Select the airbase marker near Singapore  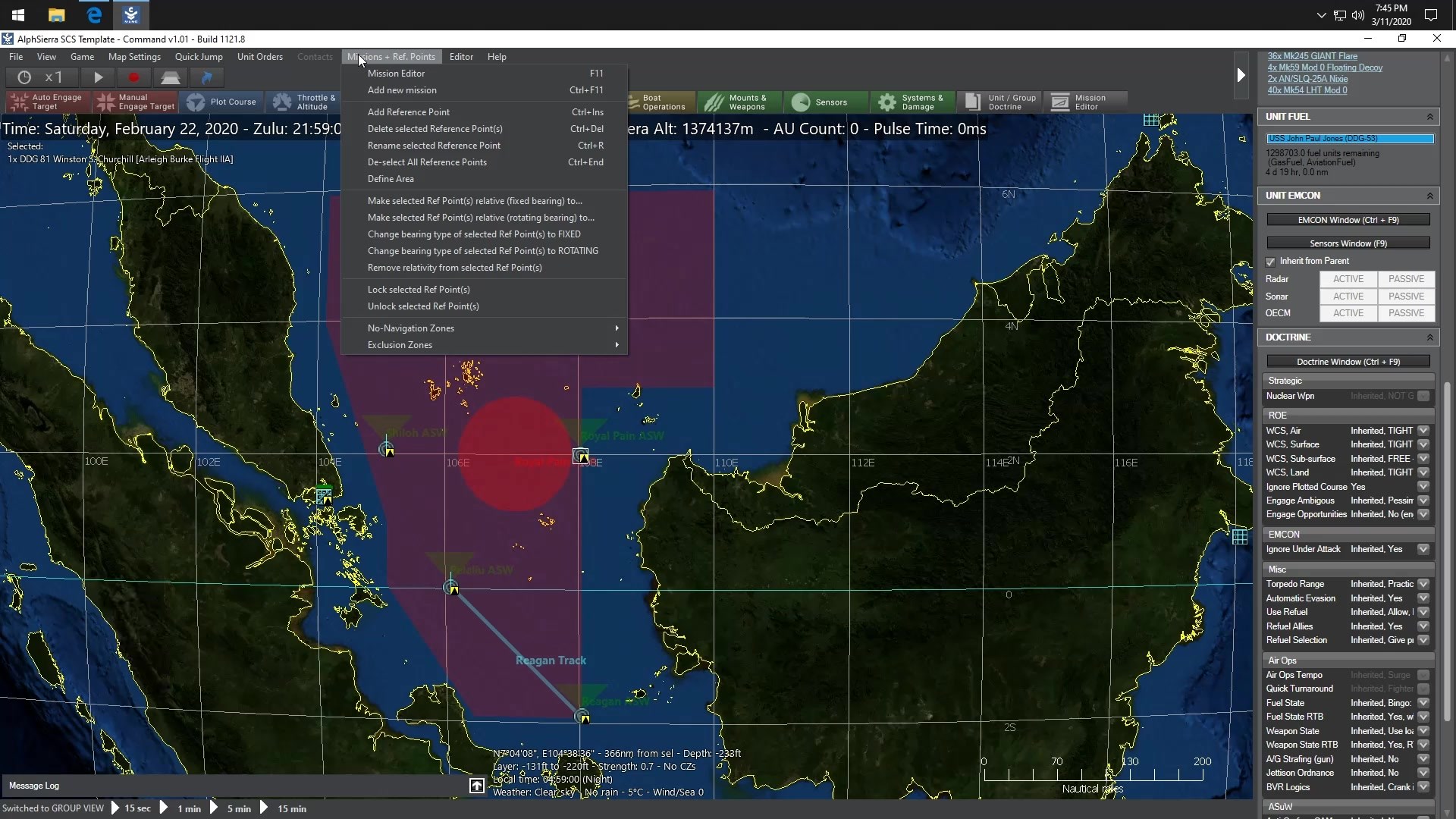(324, 495)
